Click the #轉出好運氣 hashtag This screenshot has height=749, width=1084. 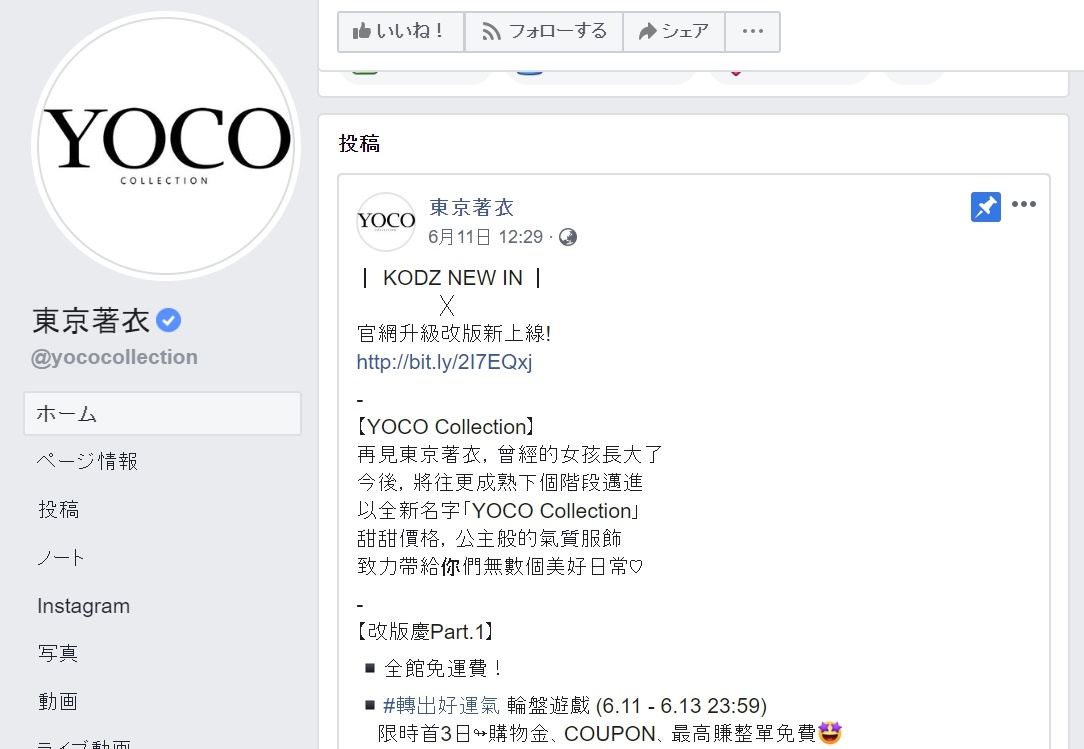pyautogui.click(x=441, y=705)
